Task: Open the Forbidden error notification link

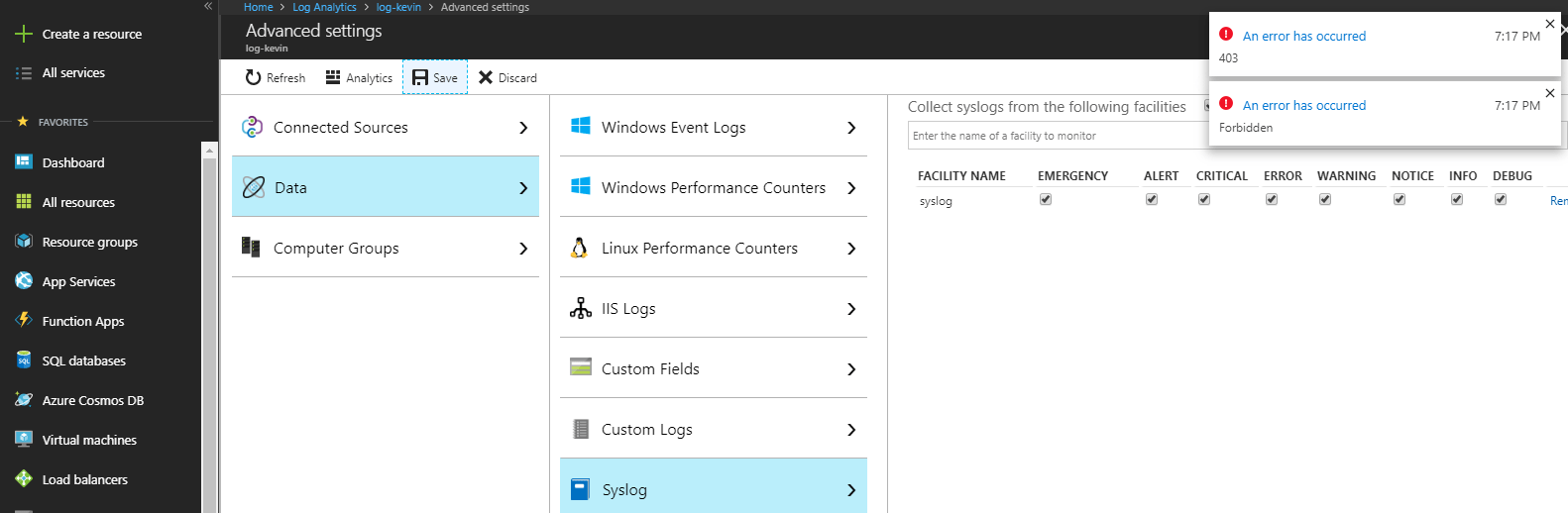Action: (1304, 105)
